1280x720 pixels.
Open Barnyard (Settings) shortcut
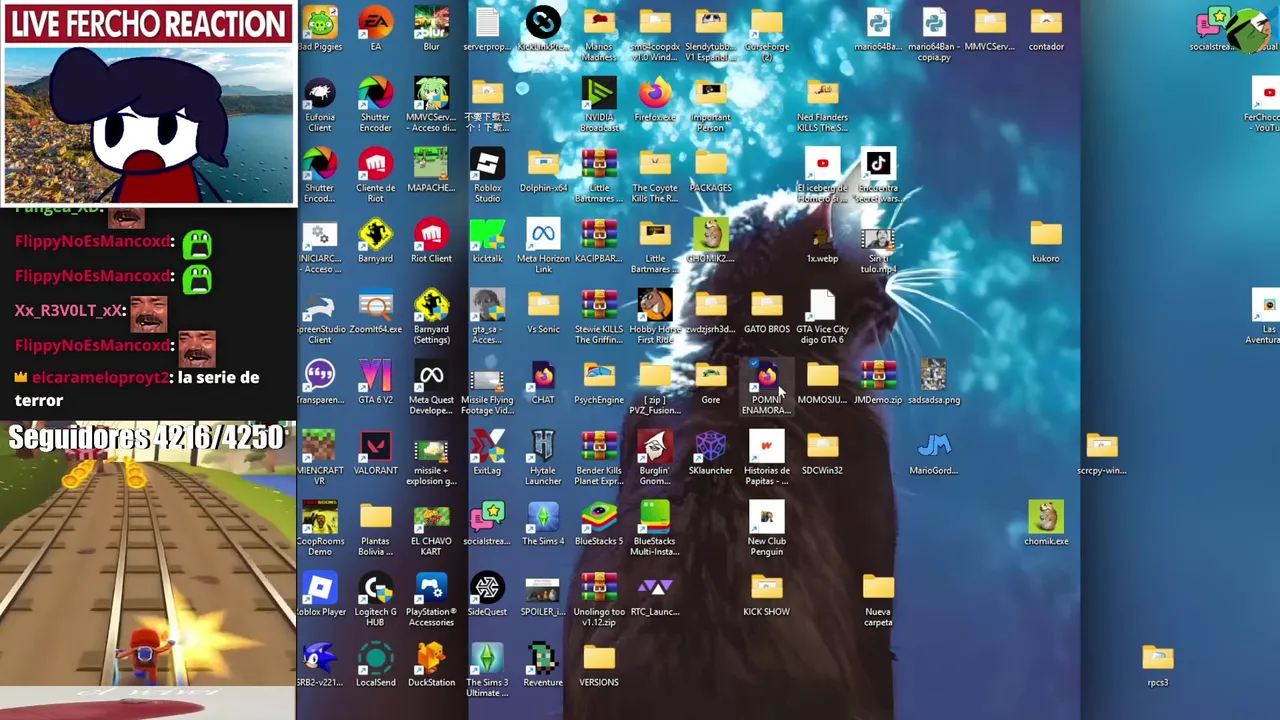[x=431, y=306]
